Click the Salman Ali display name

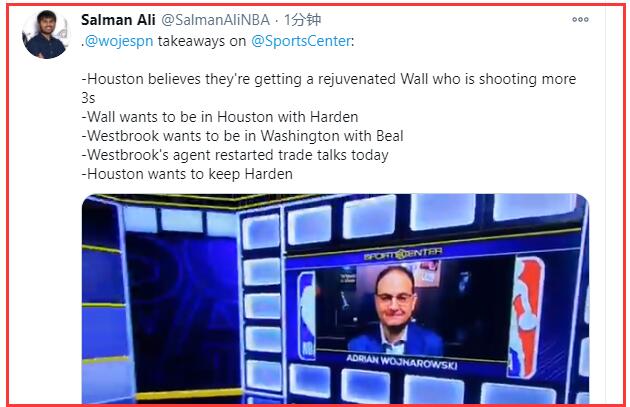(118, 20)
